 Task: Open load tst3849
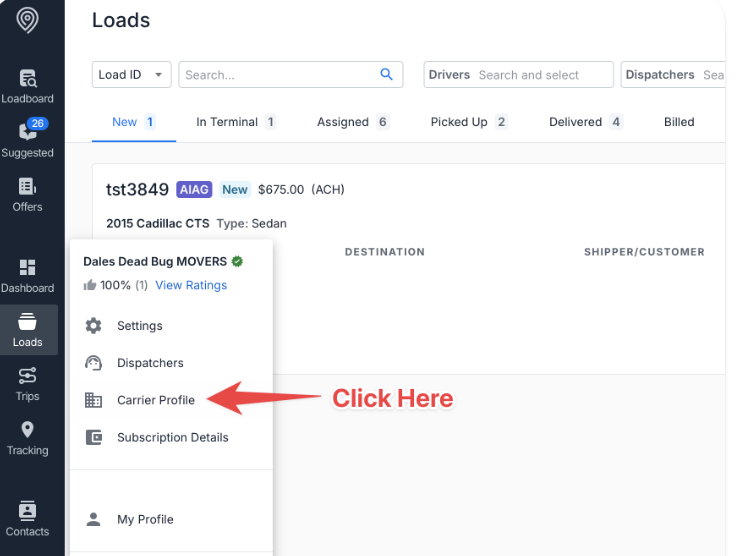pyautogui.click(x=137, y=189)
